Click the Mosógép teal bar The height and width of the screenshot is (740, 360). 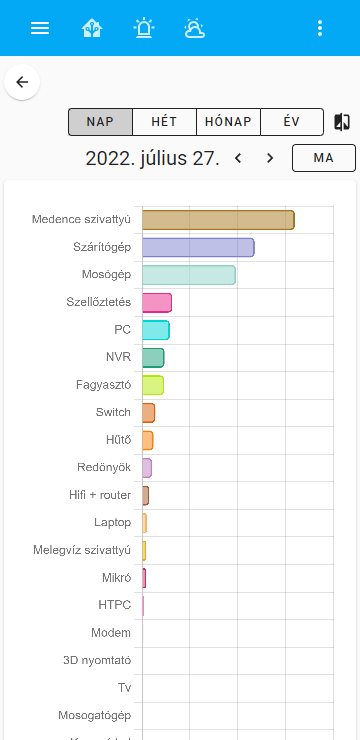pyautogui.click(x=189, y=275)
